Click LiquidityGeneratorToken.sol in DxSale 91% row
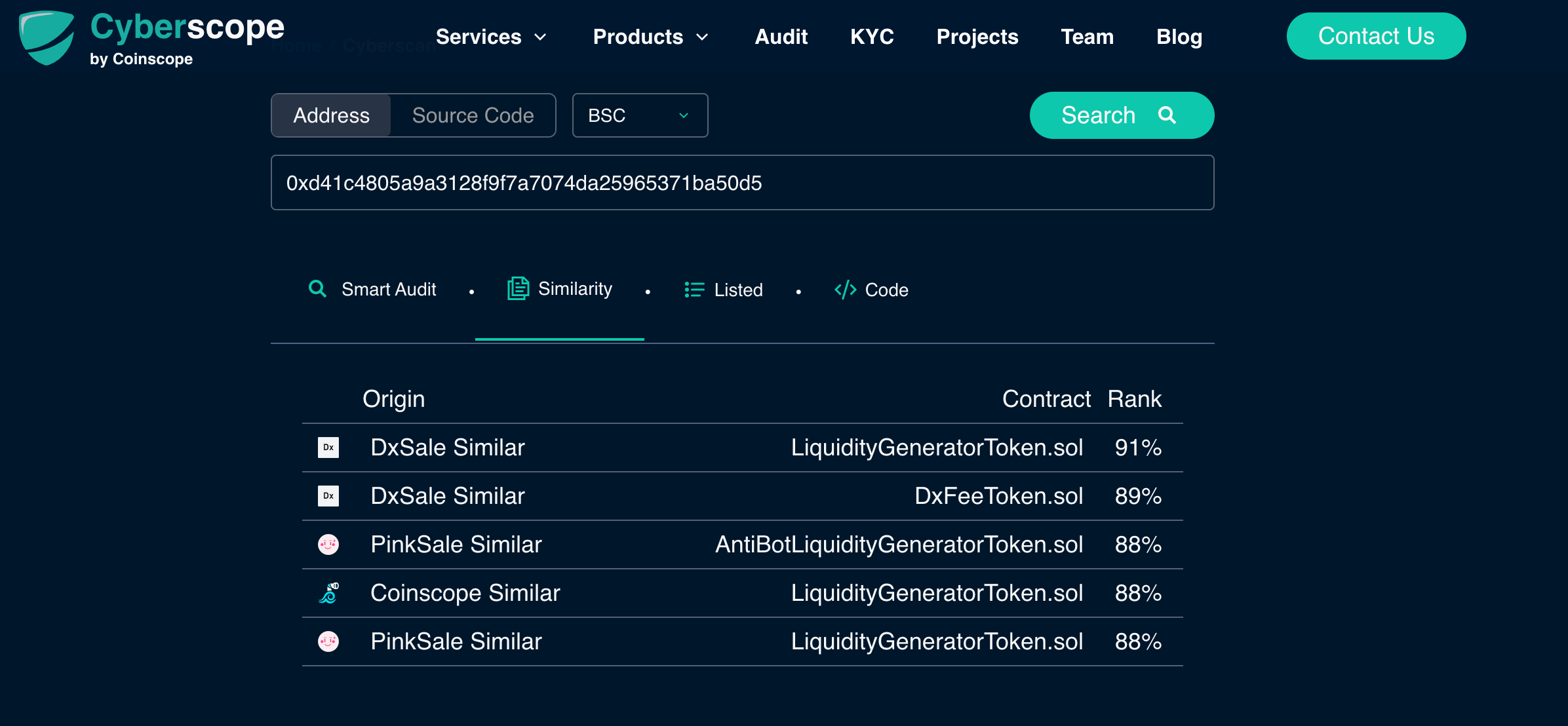The image size is (1568, 726). click(x=937, y=448)
